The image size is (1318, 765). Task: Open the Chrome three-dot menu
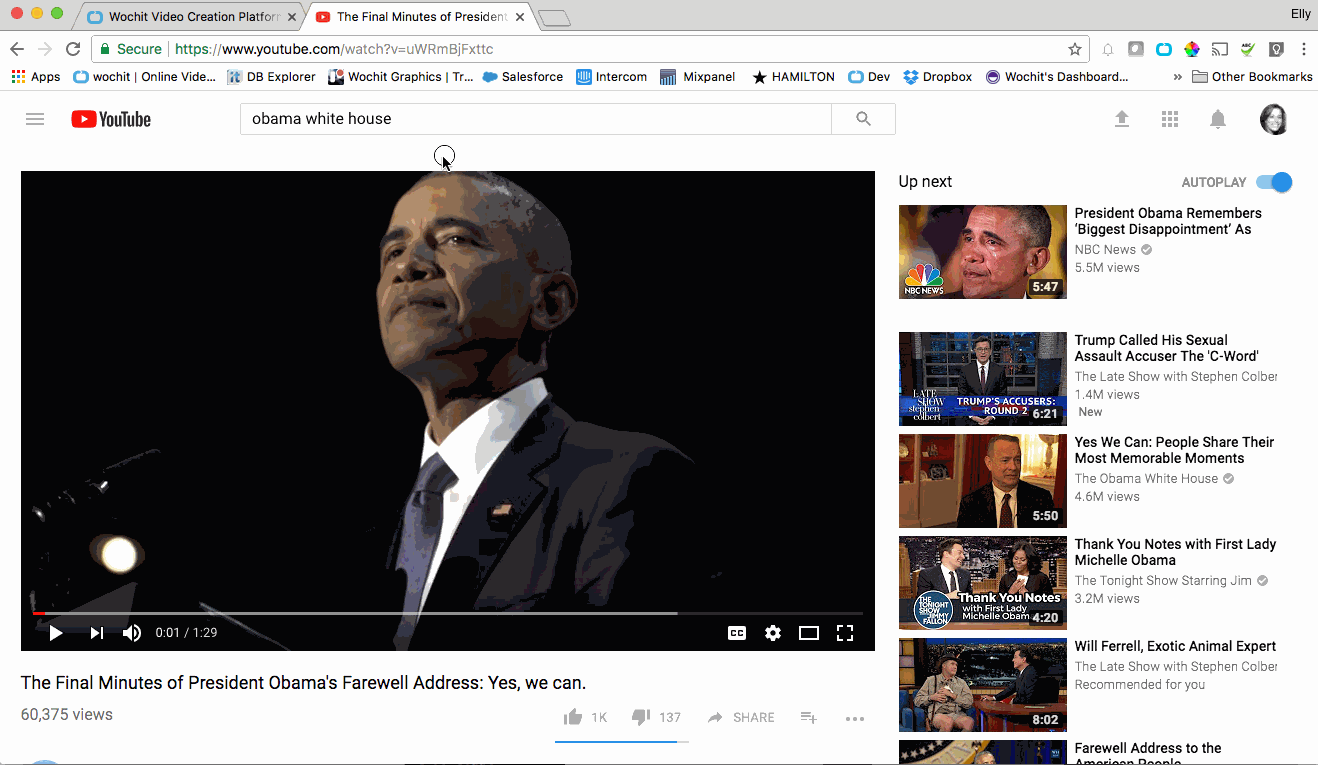[x=1304, y=49]
